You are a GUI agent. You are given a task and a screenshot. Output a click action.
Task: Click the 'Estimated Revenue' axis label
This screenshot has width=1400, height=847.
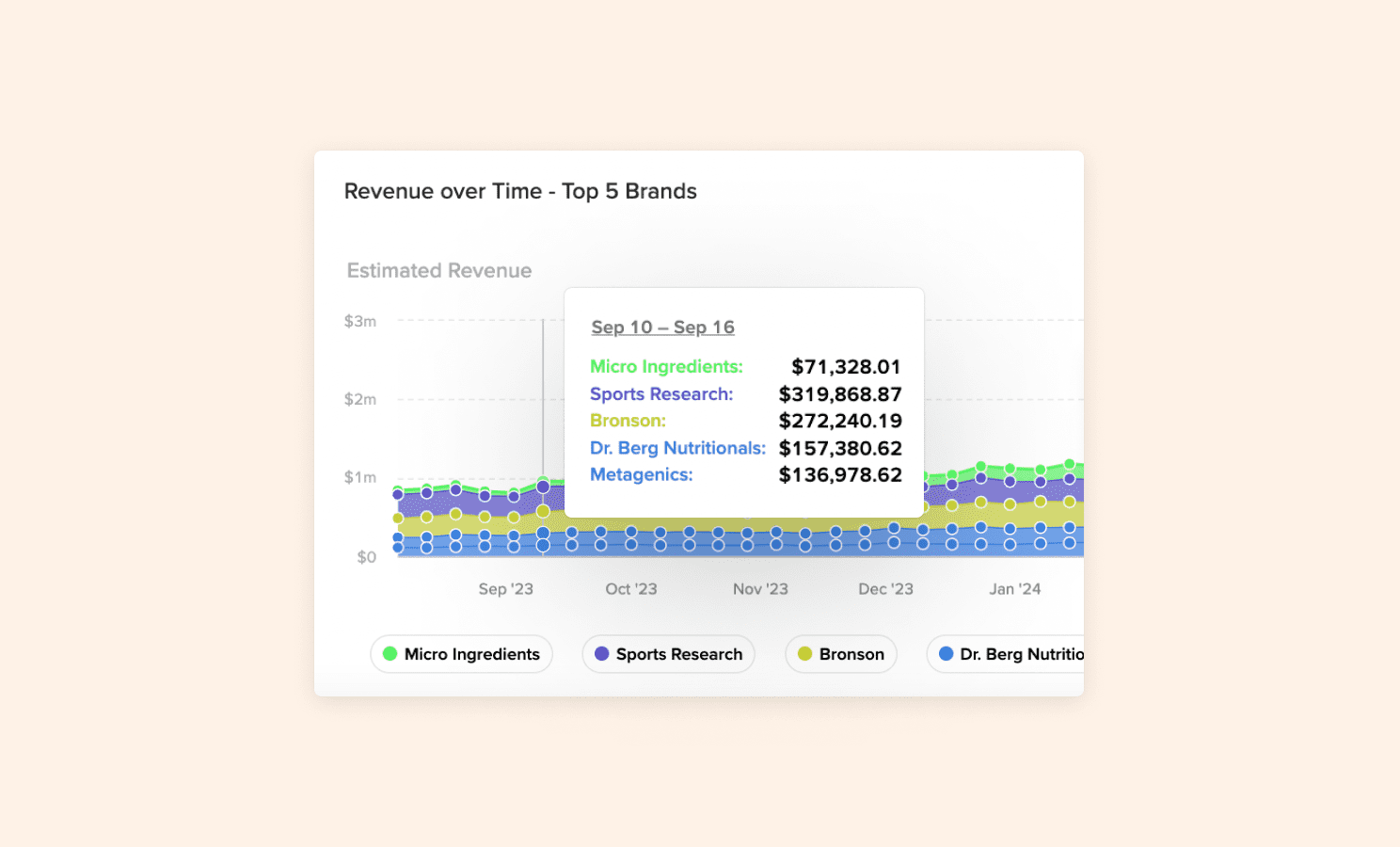(x=439, y=271)
